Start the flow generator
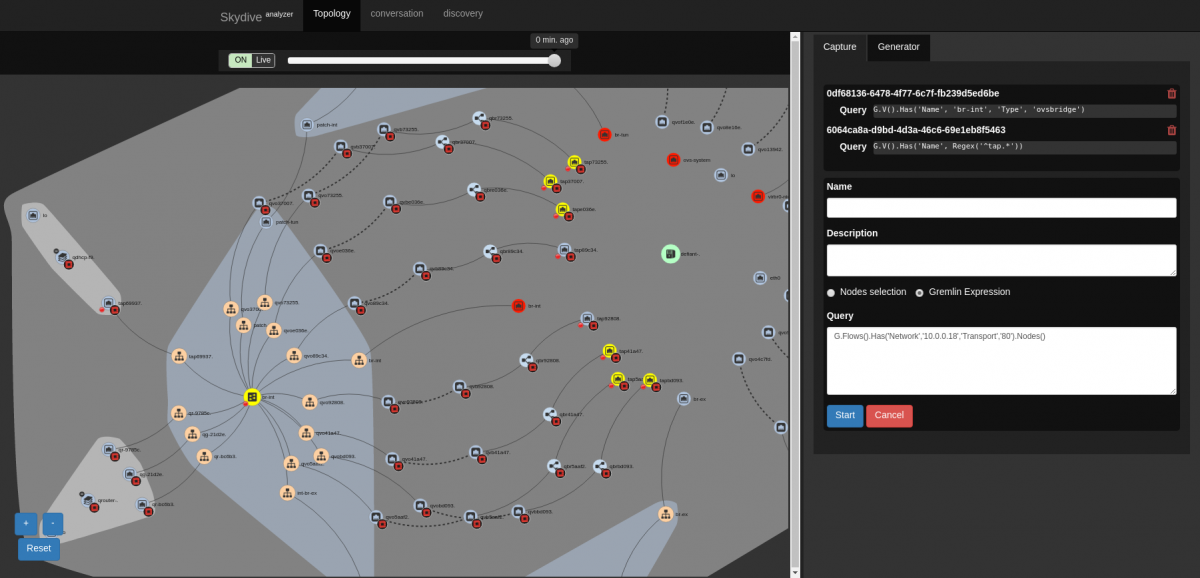Screen dimensions: 1200x578 pos(844,416)
